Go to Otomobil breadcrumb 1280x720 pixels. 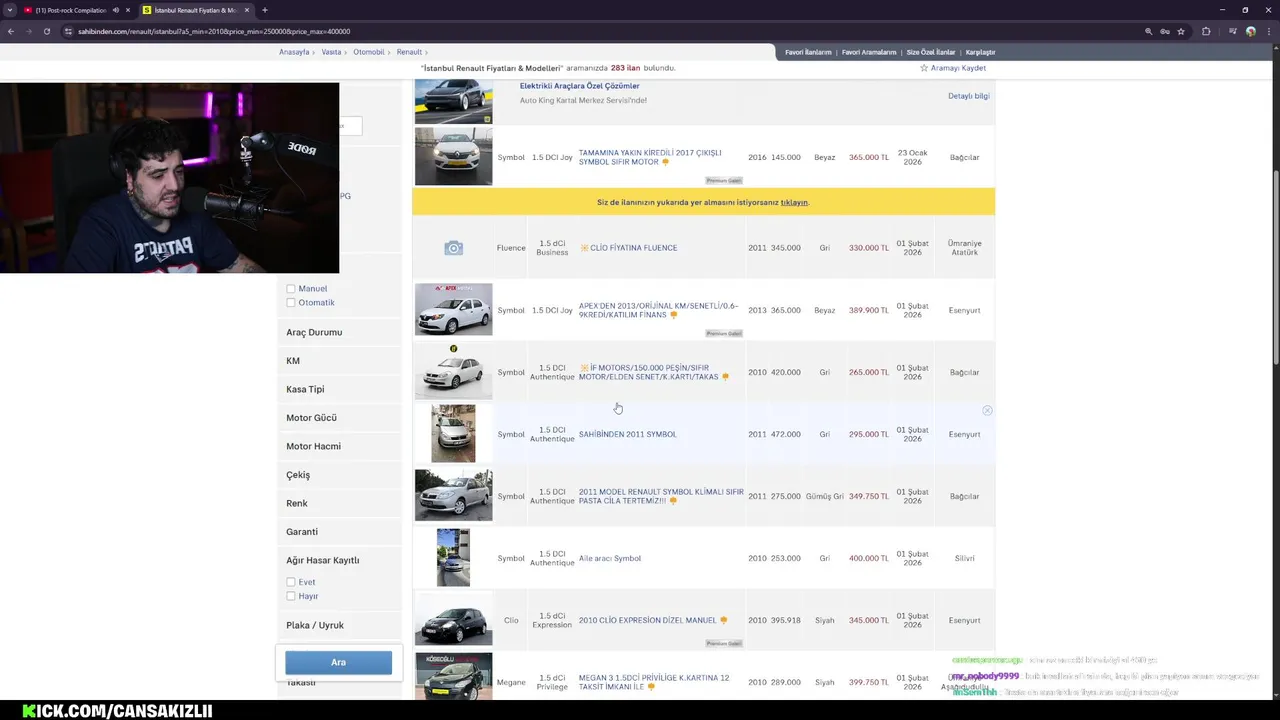point(369,52)
